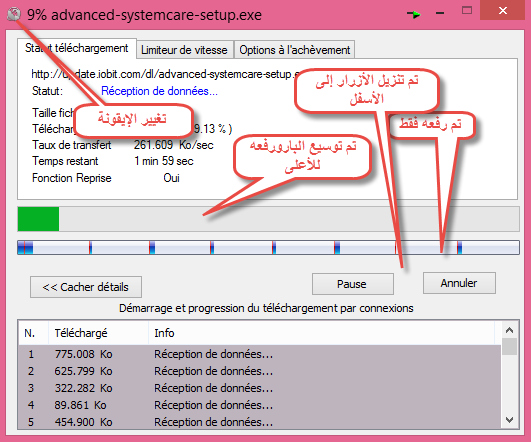The image size is (531, 442).
Task: Open the Options à l'achèvement tab
Action: click(295, 50)
